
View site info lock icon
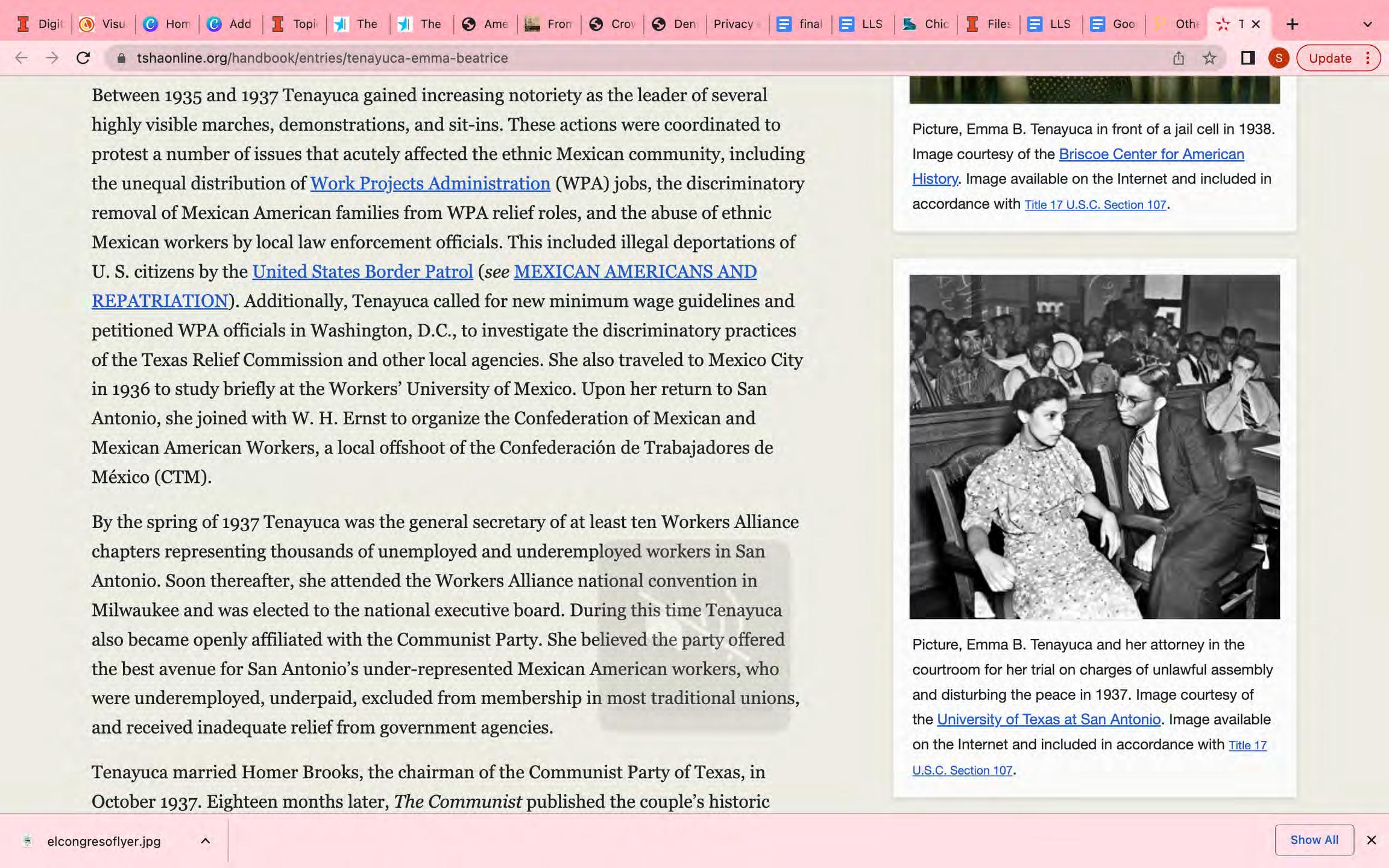point(121,58)
